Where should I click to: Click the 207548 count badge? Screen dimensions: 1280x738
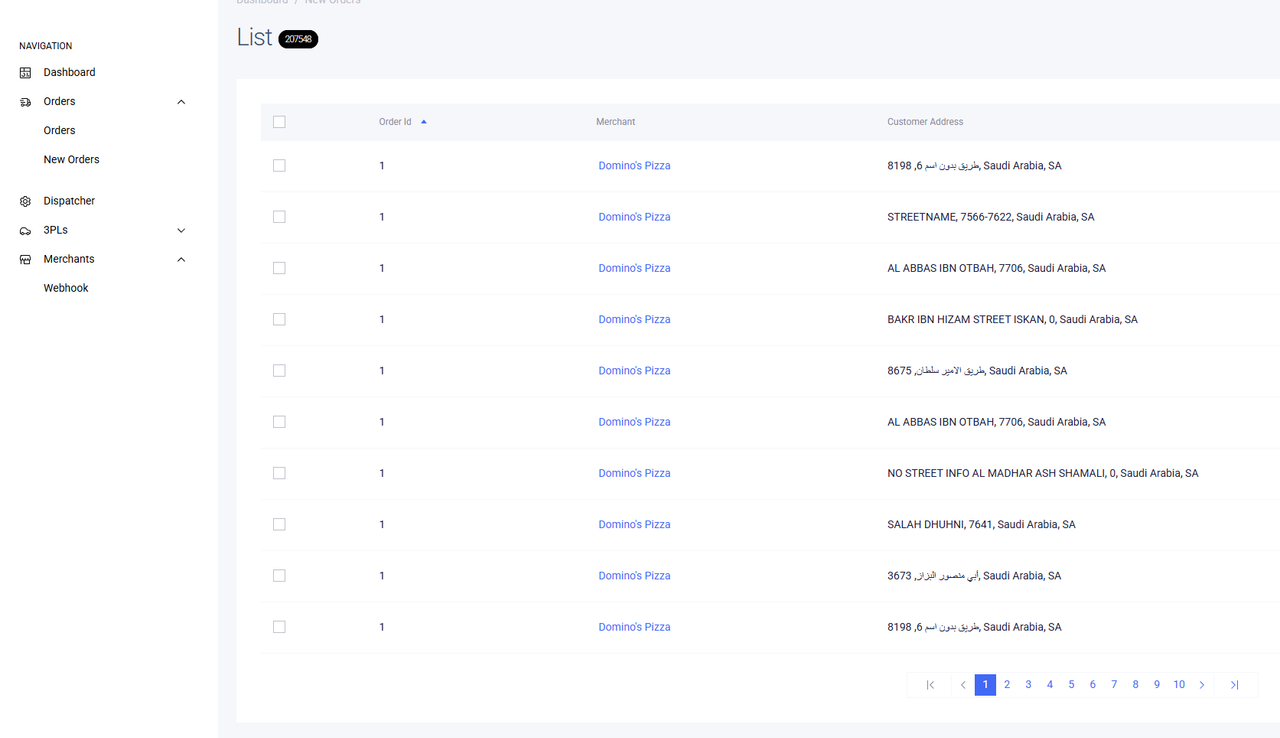coord(298,39)
